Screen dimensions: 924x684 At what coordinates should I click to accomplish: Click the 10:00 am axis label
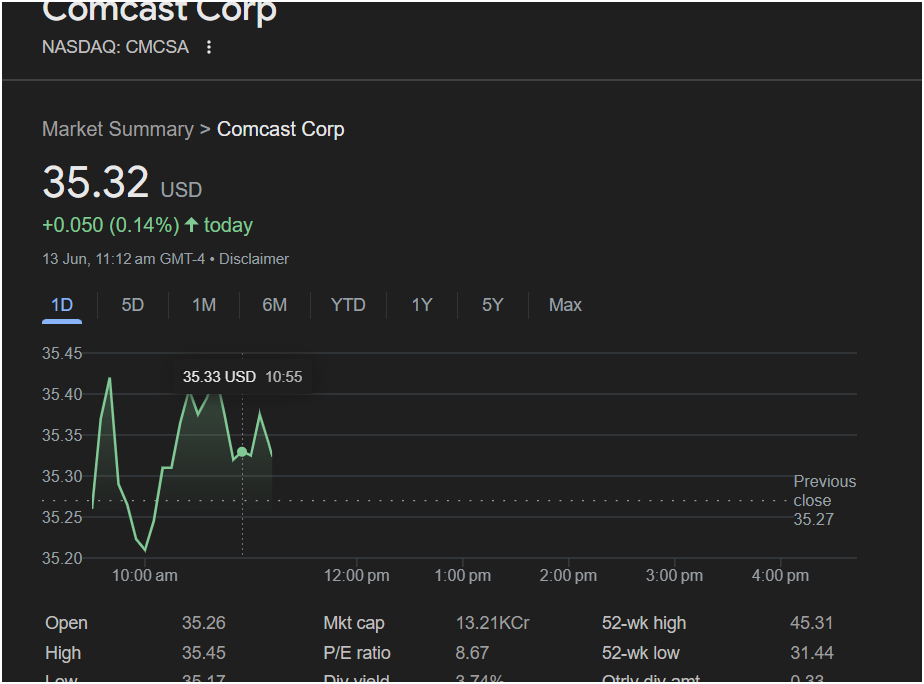click(145, 576)
